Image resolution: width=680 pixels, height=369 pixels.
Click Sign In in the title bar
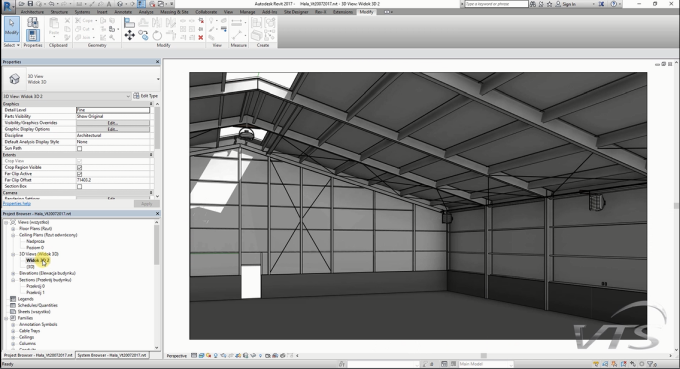click(569, 4)
